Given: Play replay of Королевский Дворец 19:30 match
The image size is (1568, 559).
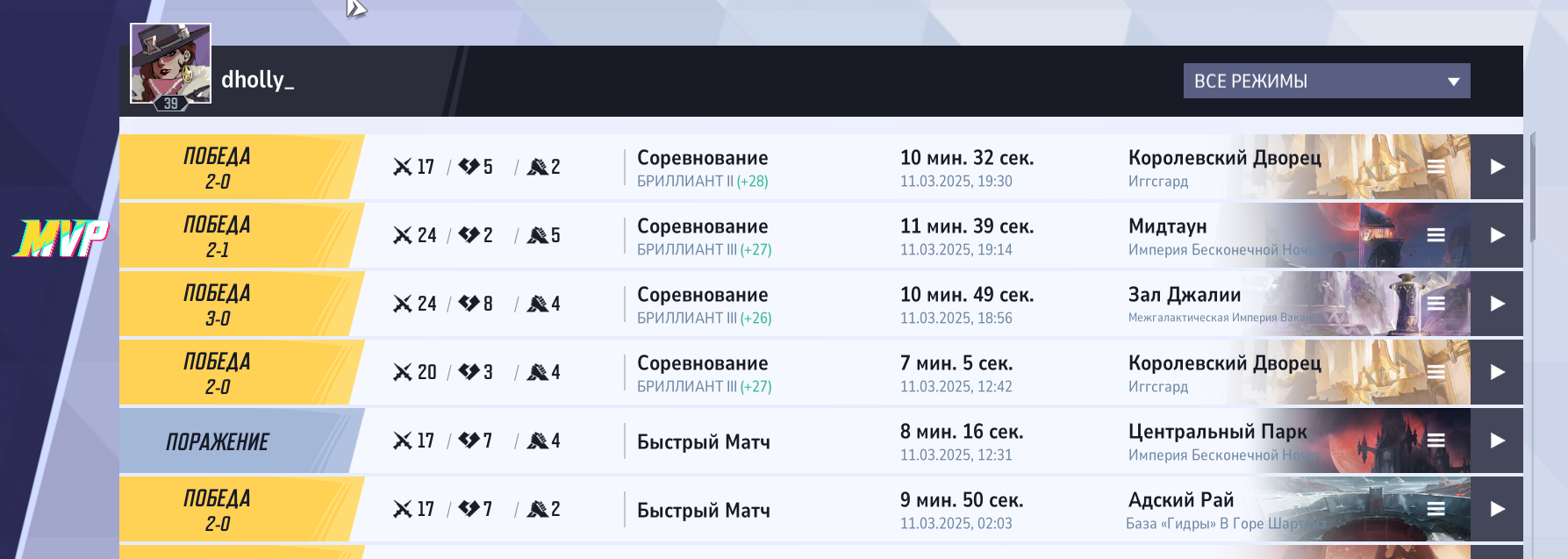Looking at the screenshot, I should 1497,167.
